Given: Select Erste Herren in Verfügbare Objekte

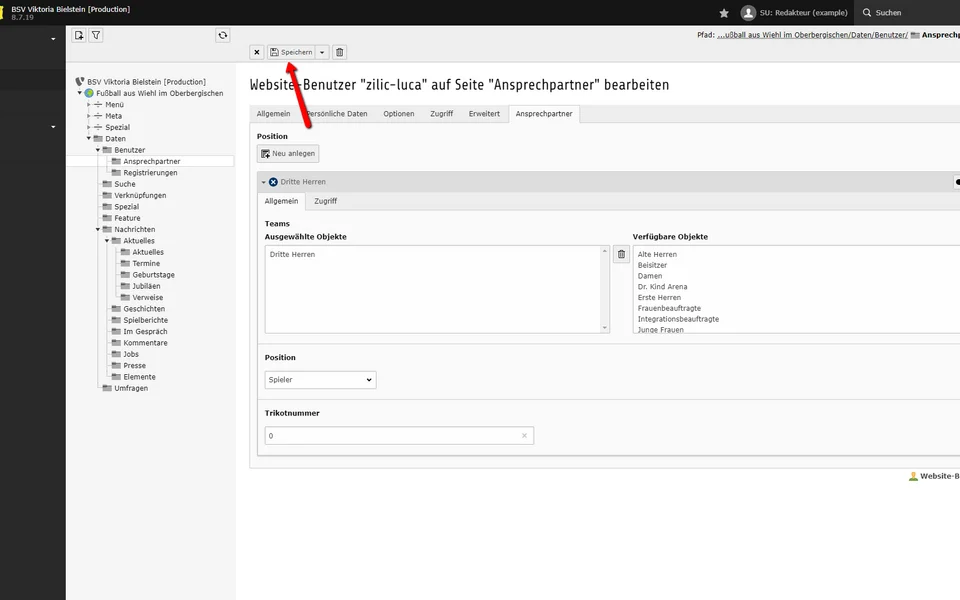Looking at the screenshot, I should coord(659,297).
